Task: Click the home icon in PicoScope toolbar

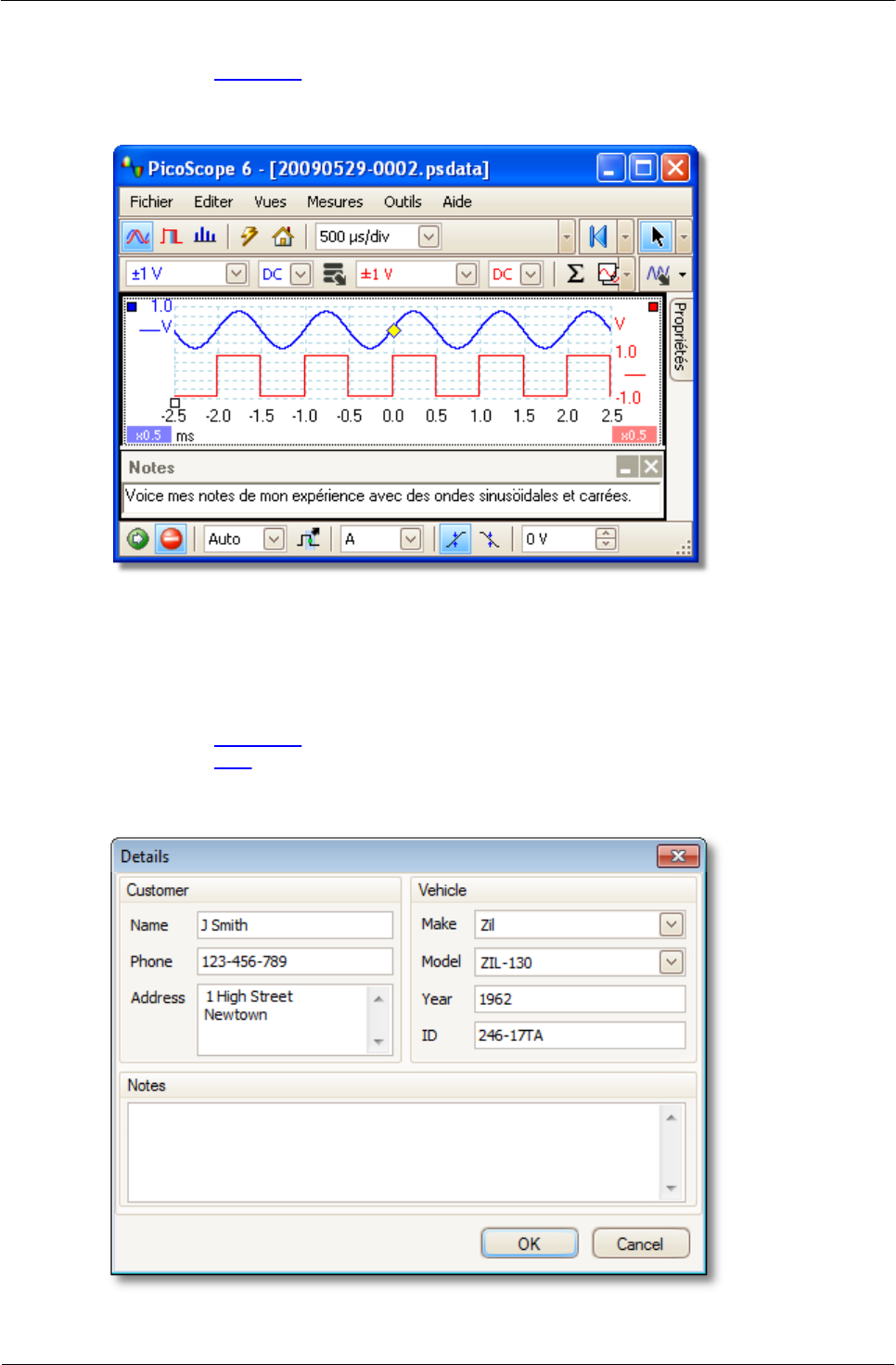Action: [x=283, y=237]
